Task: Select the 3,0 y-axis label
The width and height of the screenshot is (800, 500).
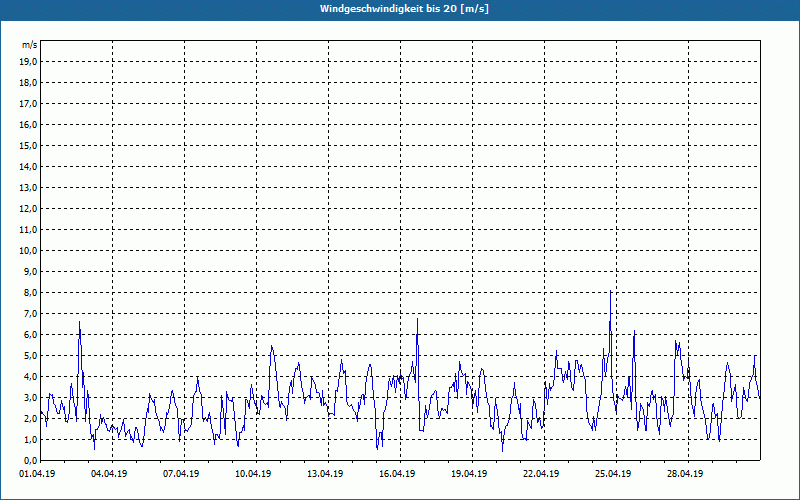Action: (30, 397)
